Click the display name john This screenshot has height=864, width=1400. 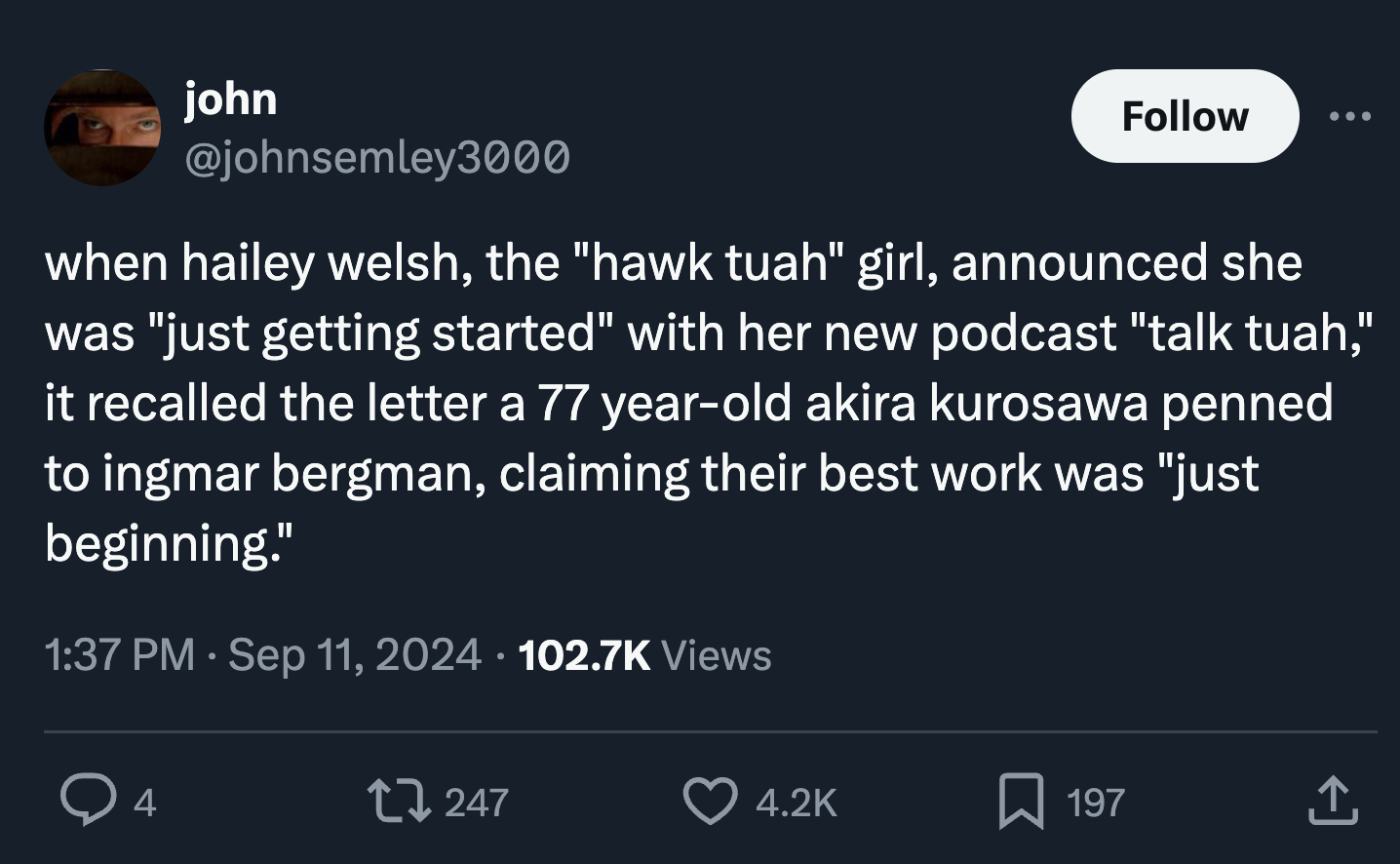click(231, 98)
